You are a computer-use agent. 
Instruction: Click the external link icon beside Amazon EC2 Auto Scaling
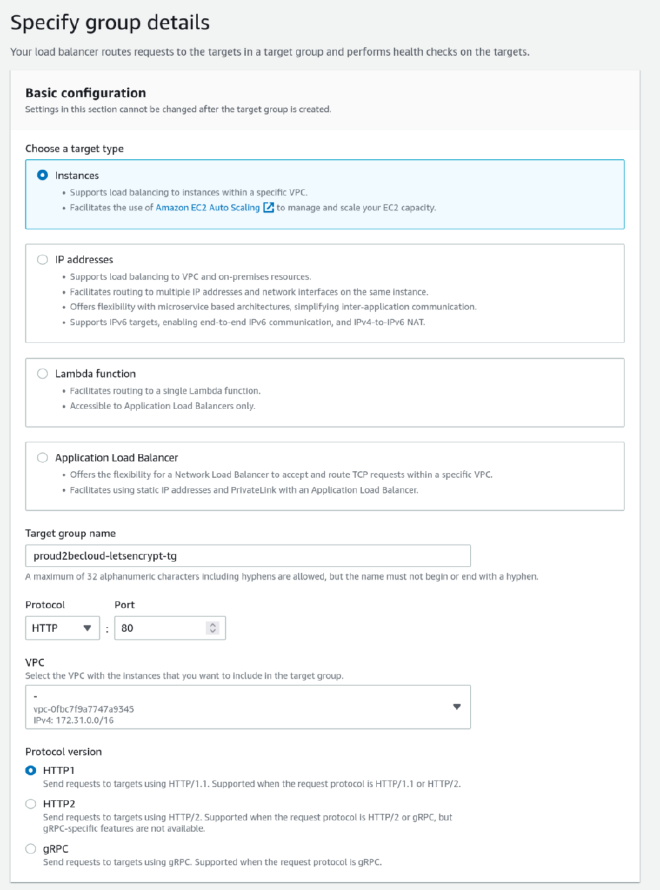tap(266, 207)
